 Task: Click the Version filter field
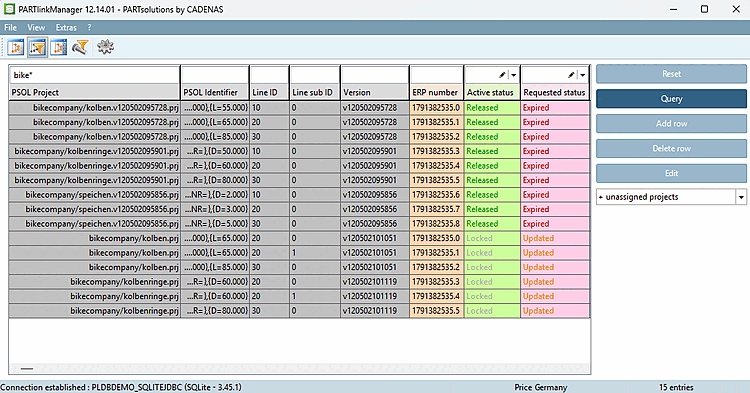point(375,75)
